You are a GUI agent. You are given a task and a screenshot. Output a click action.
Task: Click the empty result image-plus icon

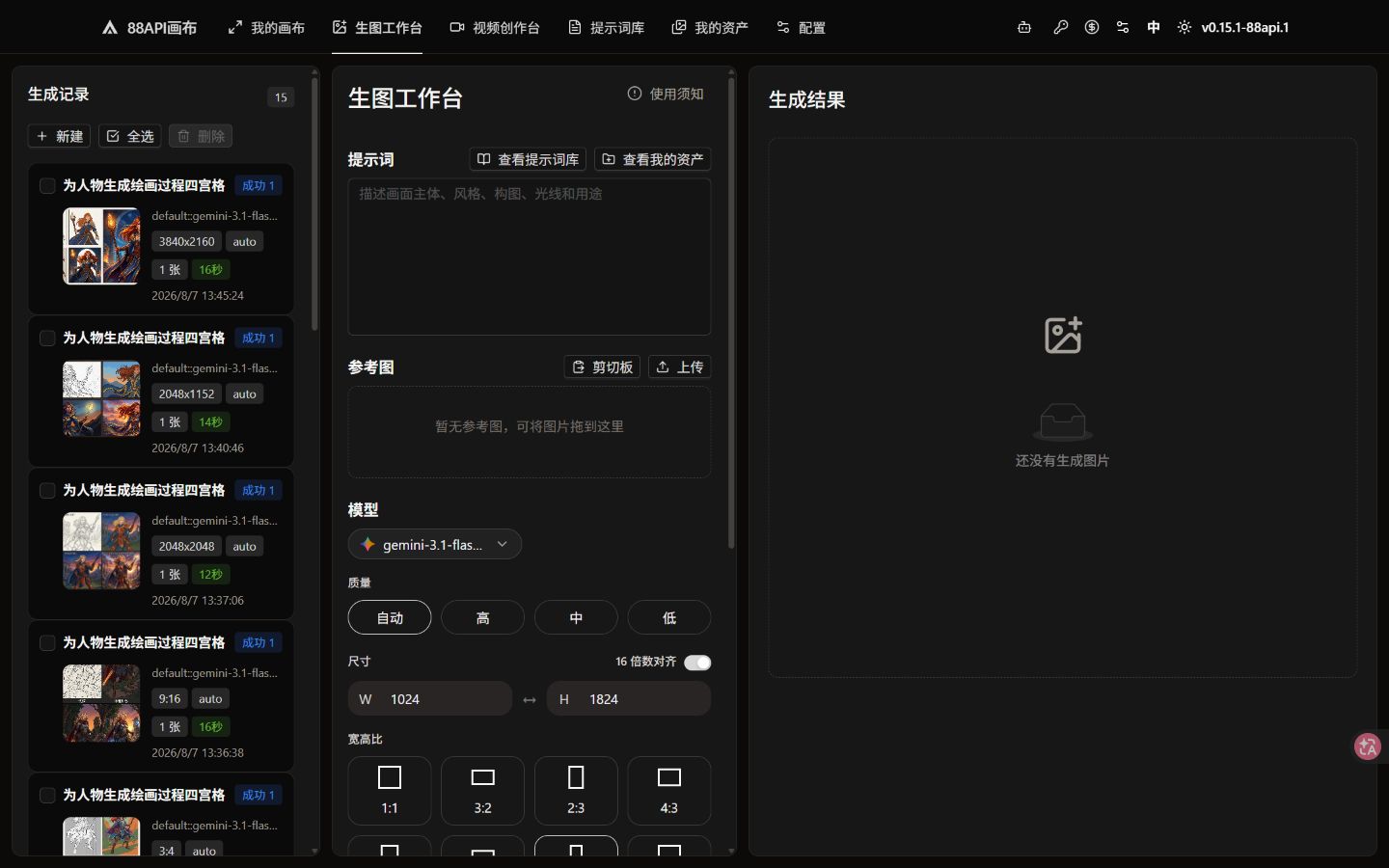point(1063,336)
